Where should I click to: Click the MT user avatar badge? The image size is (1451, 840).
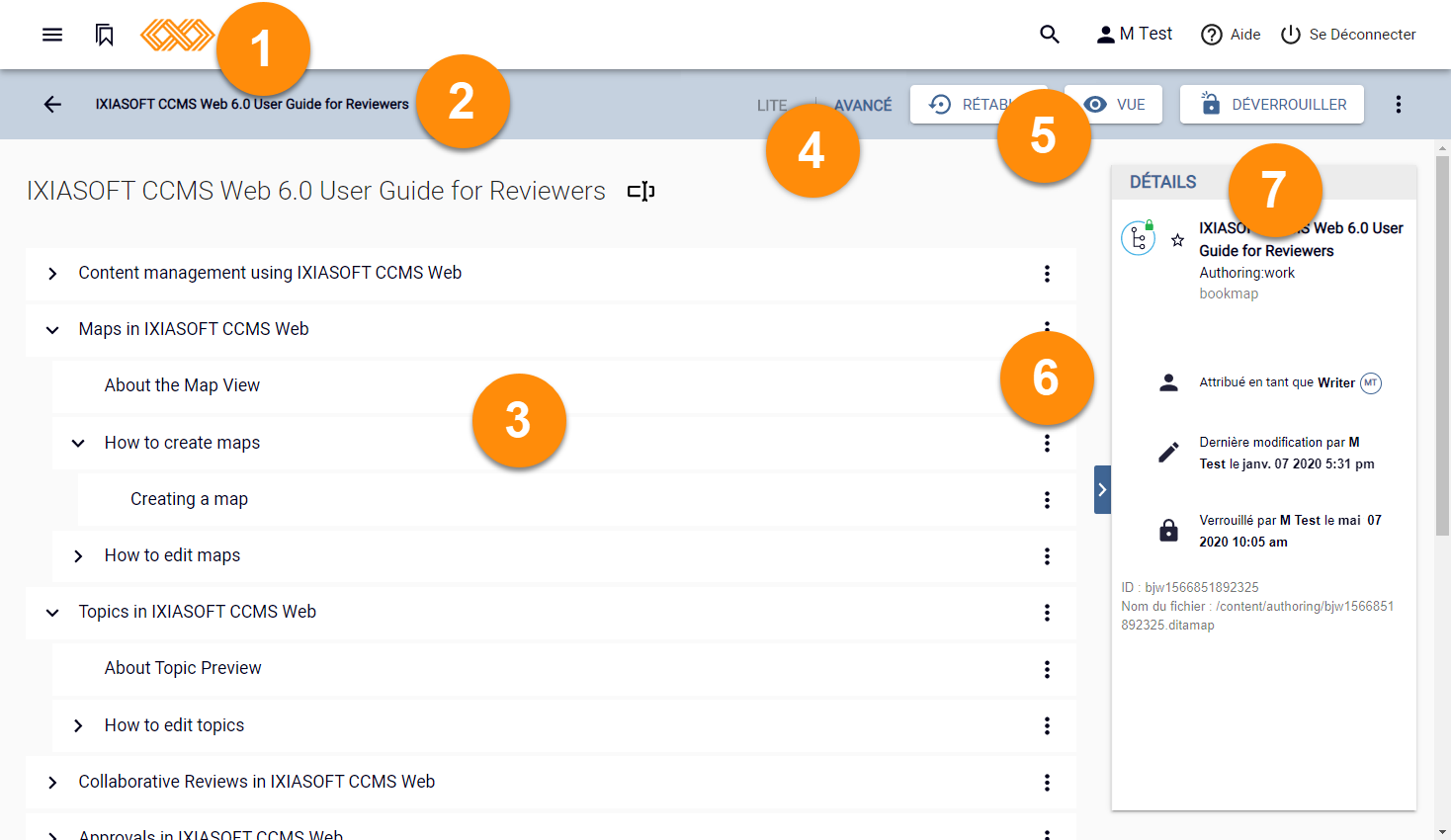click(1371, 382)
